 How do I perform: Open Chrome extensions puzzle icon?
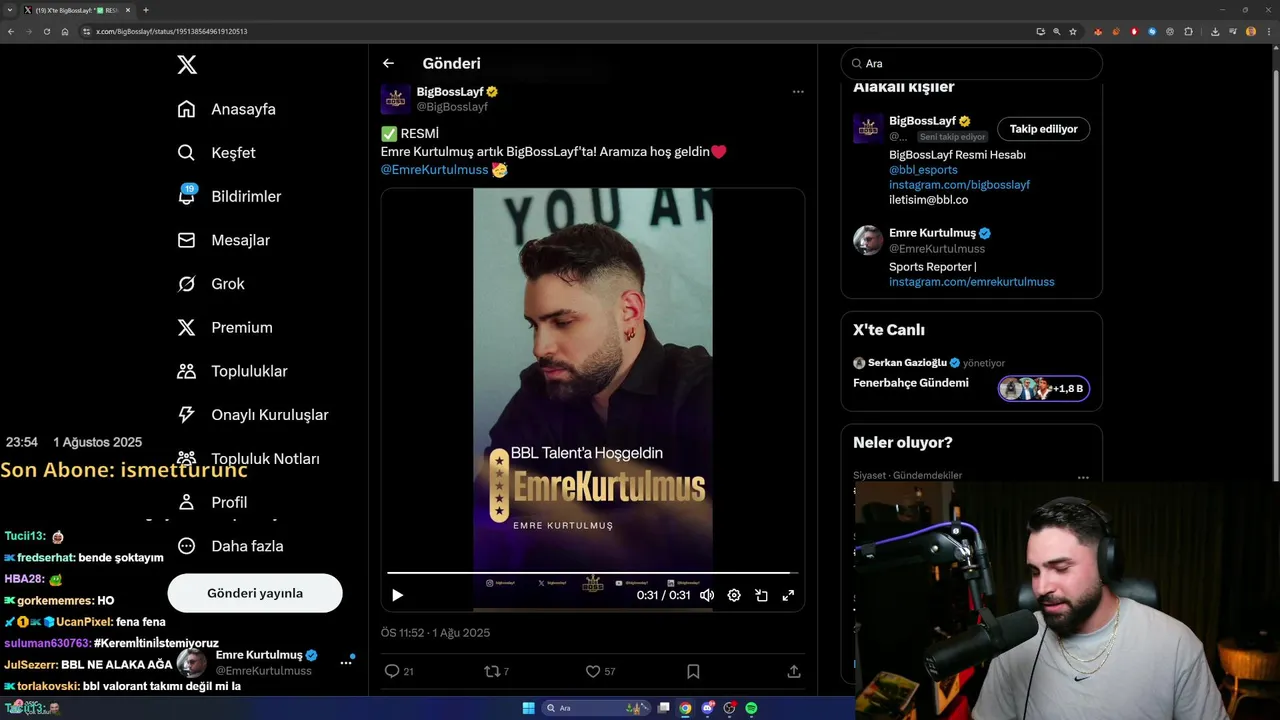[1188, 32]
